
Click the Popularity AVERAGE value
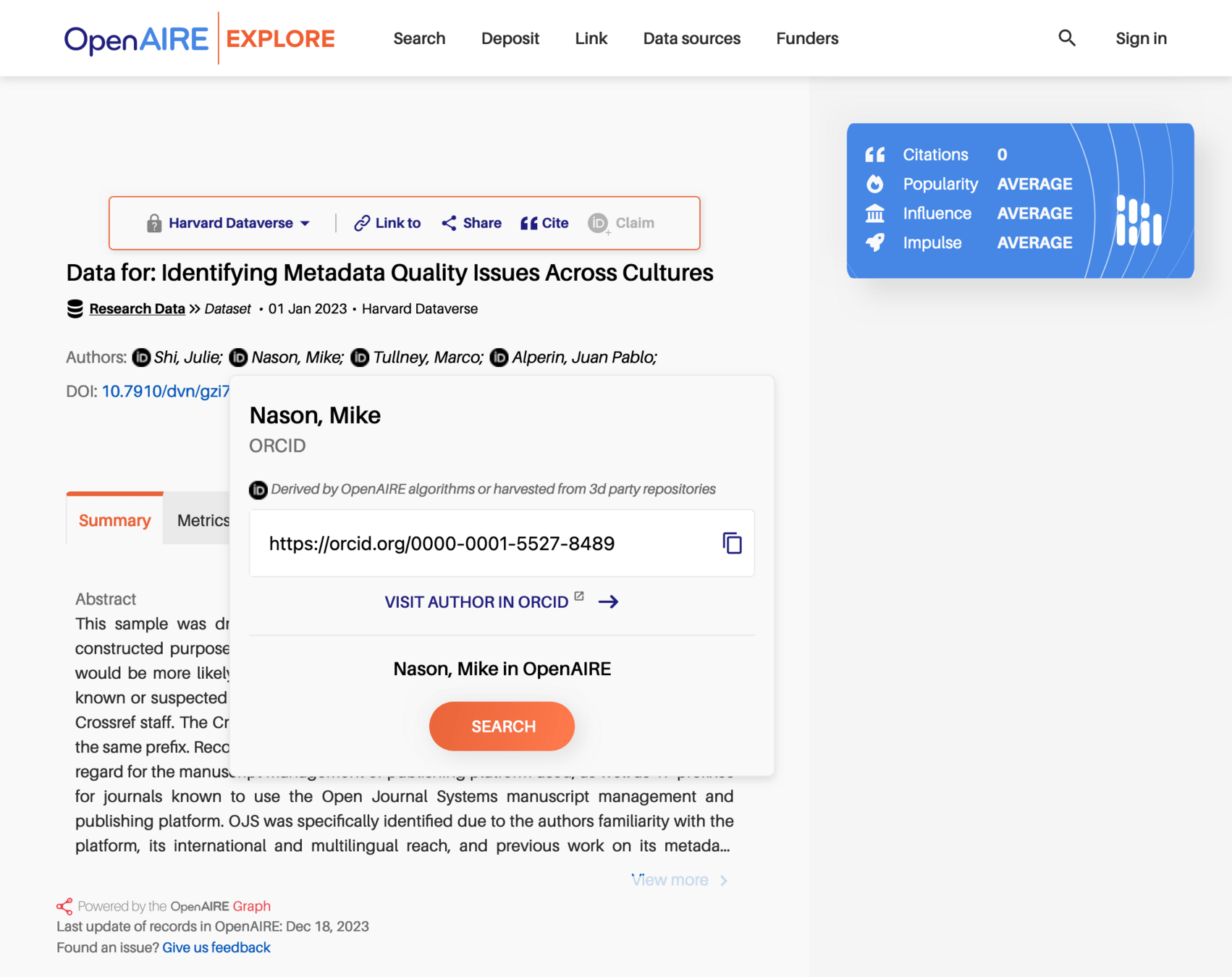pos(1034,184)
